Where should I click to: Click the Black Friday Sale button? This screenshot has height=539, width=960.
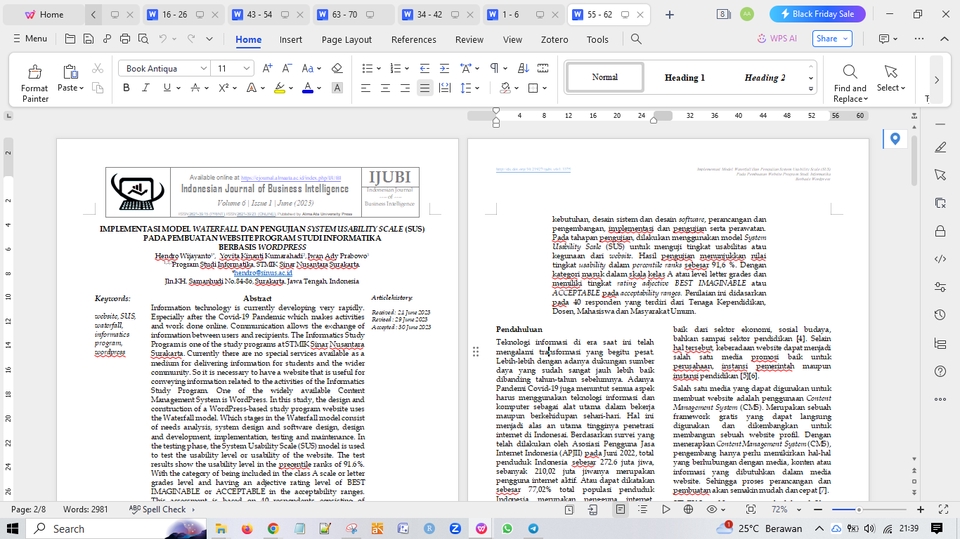[x=817, y=14]
